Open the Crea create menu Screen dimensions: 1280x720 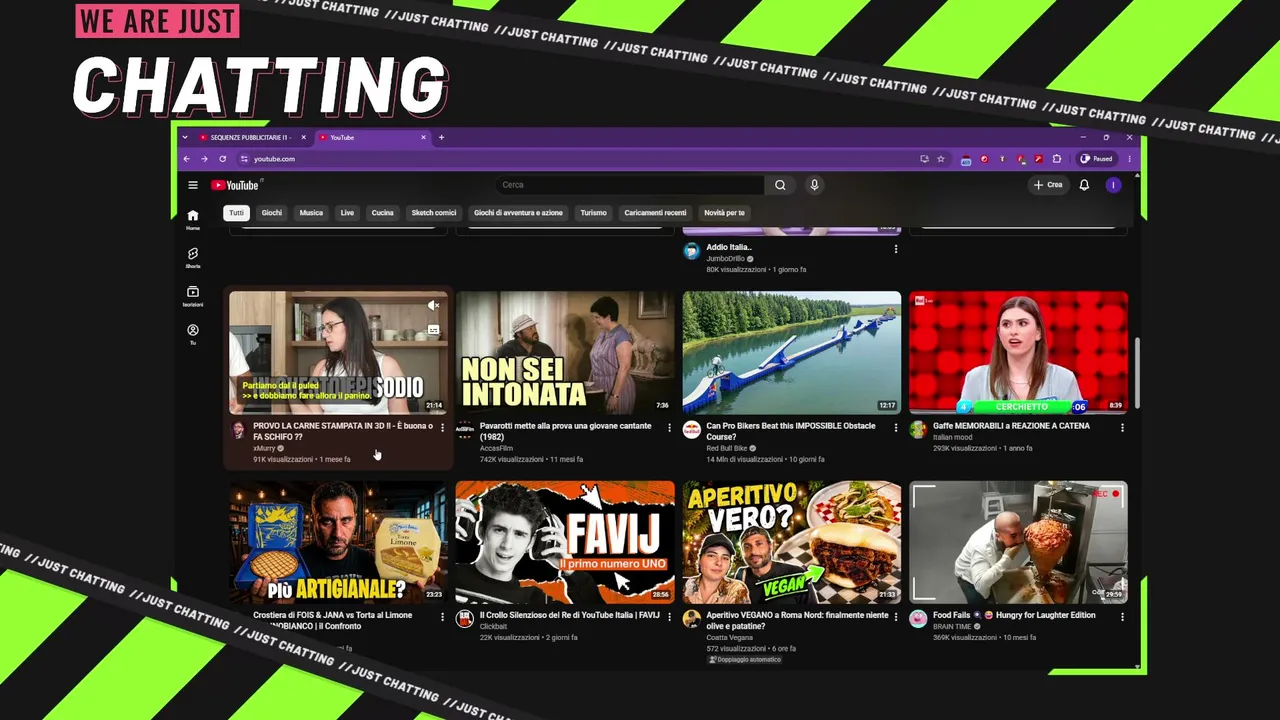[1049, 185]
